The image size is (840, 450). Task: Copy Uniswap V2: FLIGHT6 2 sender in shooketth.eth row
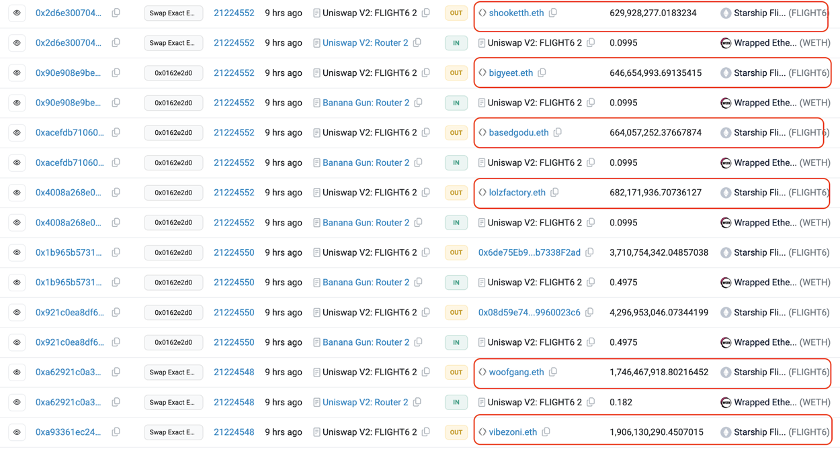[426, 13]
